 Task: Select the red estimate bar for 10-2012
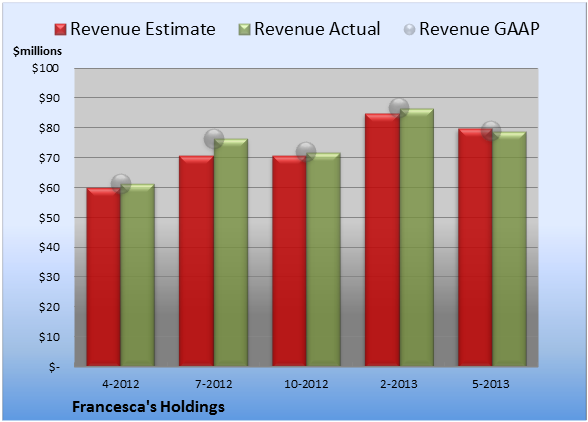(x=290, y=261)
